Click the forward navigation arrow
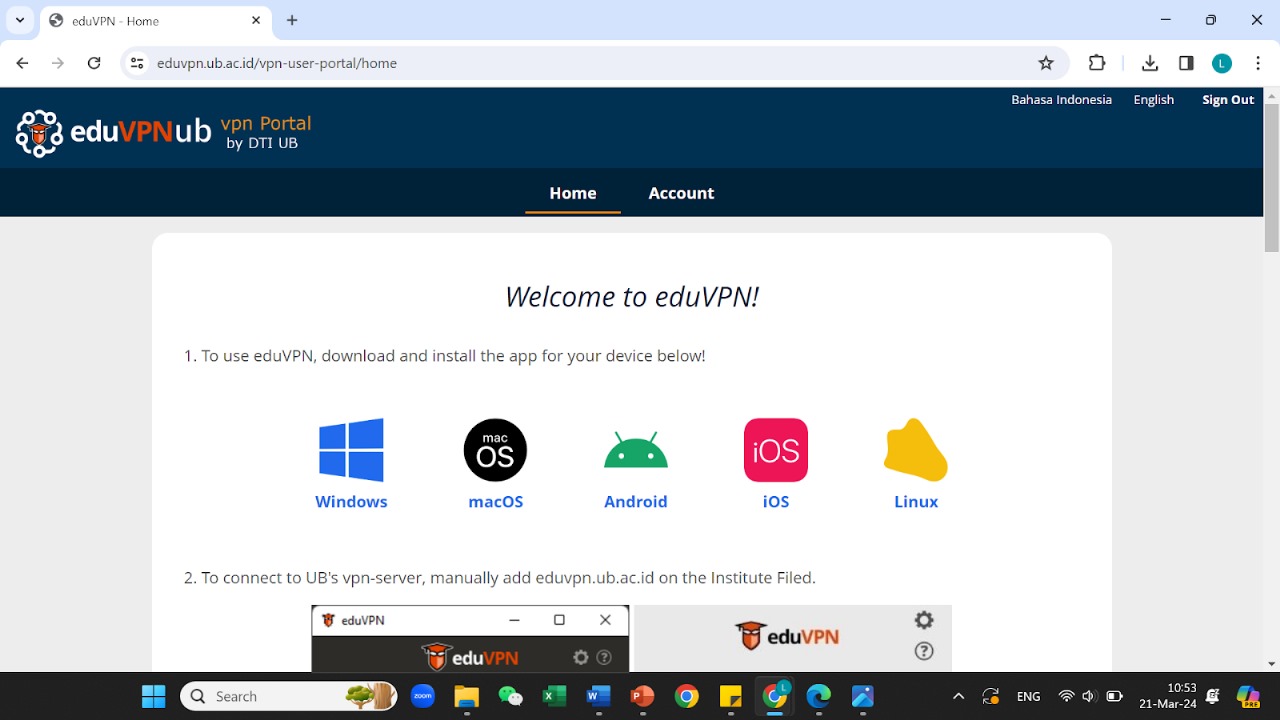Screen dimensions: 1280x720 [58, 63]
